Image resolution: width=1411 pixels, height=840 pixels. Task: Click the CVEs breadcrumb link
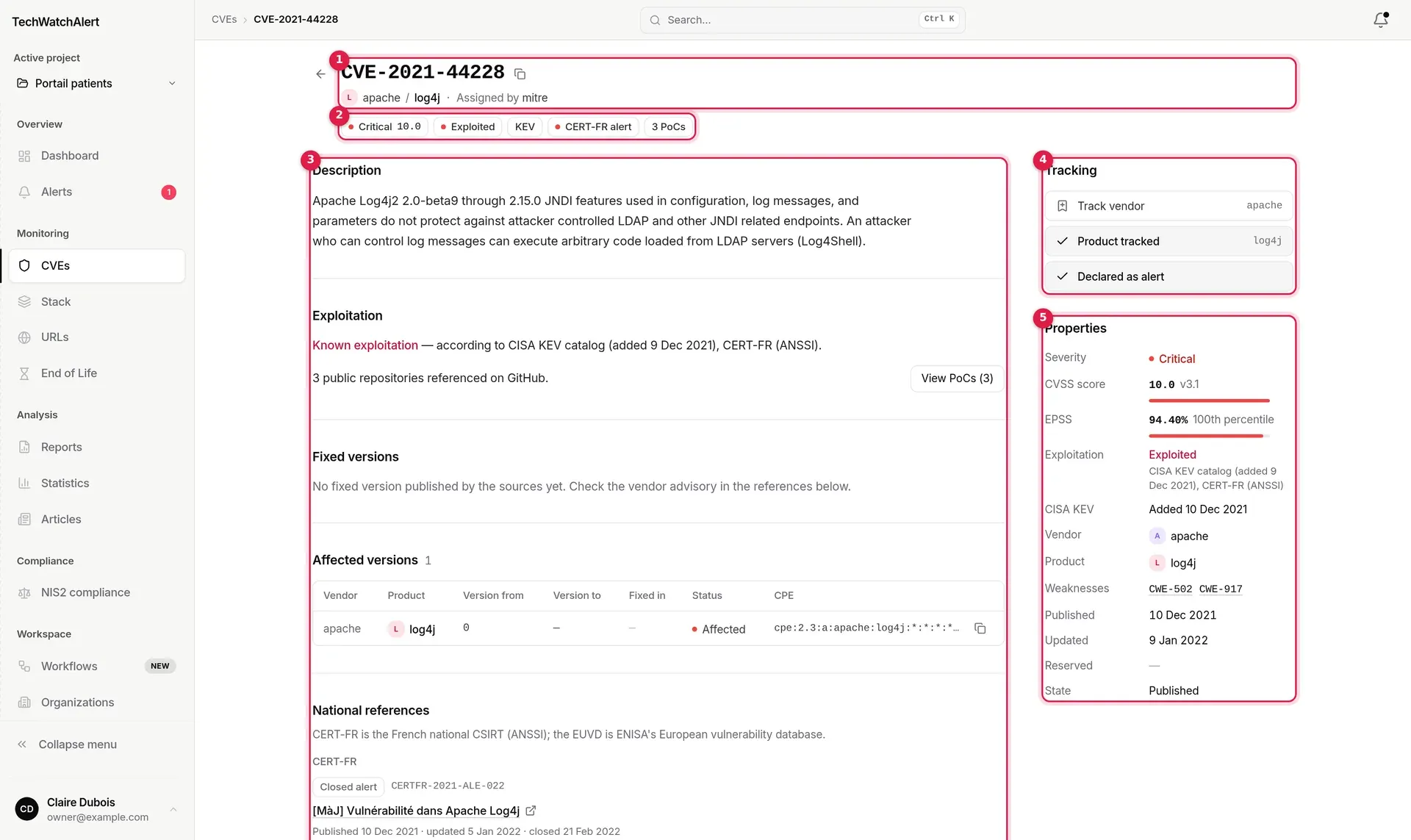pos(224,20)
